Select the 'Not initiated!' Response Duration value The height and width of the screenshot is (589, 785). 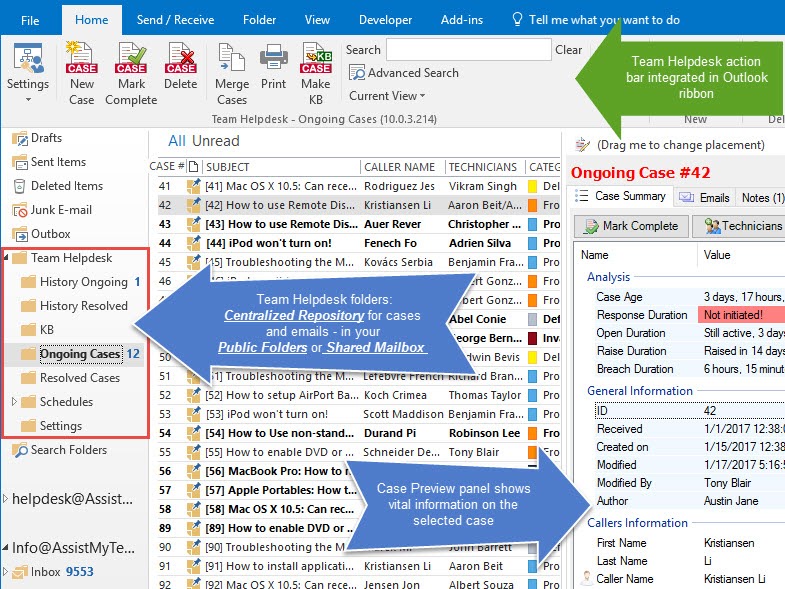[741, 315]
